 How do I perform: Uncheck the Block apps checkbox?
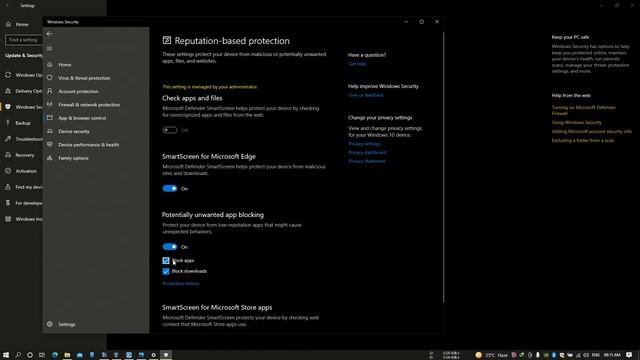[166, 260]
